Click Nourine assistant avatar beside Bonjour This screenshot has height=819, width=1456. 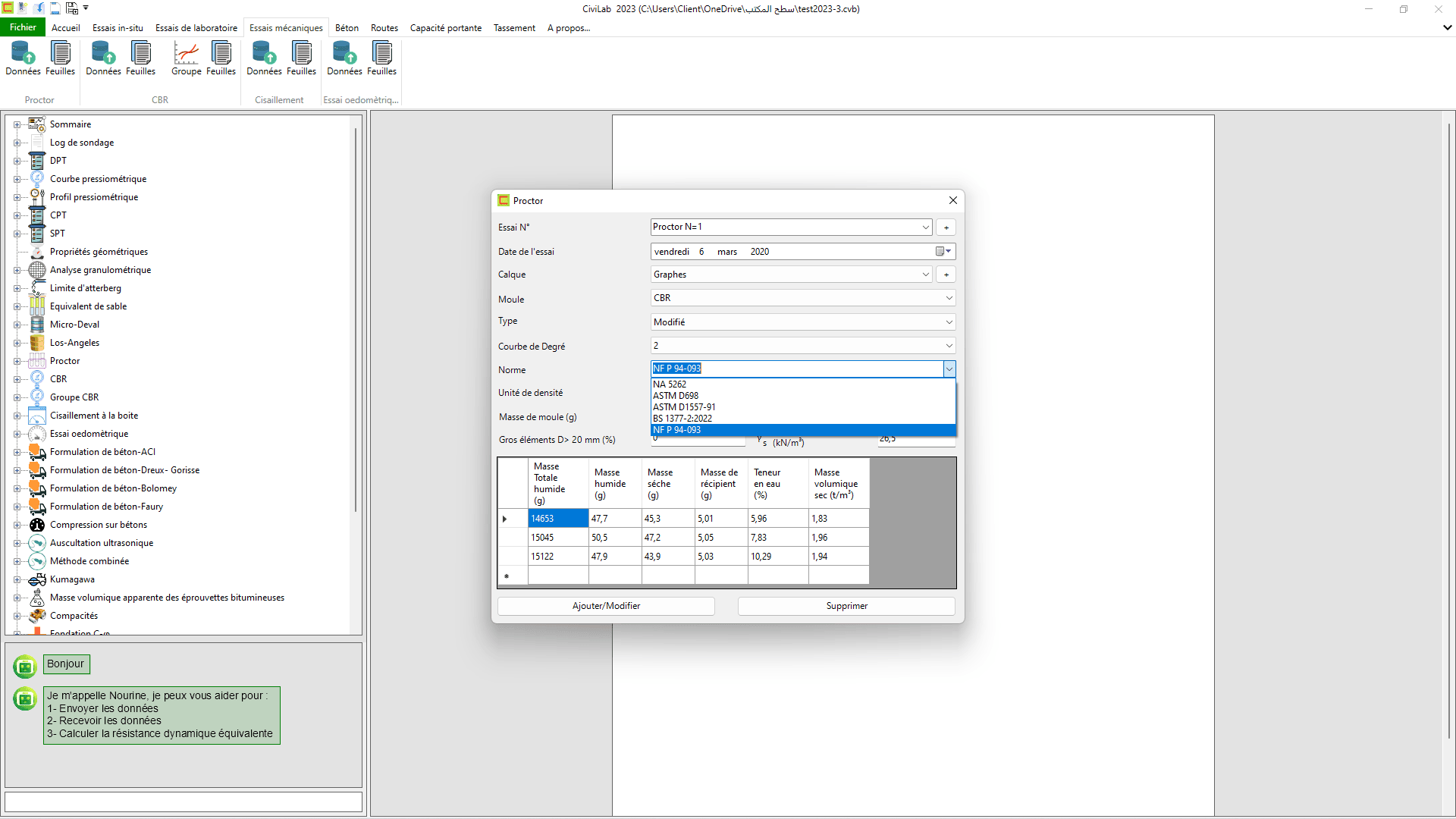click(x=25, y=667)
